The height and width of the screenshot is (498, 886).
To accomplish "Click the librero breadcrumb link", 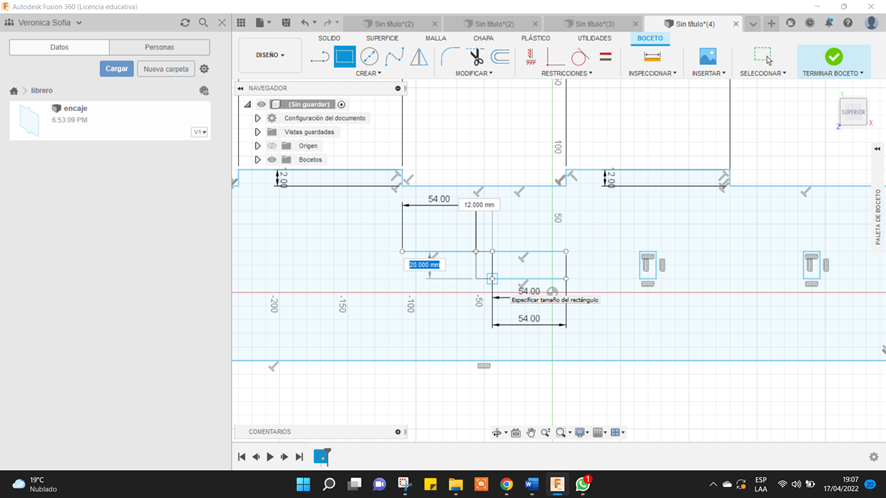I will click(x=42, y=90).
